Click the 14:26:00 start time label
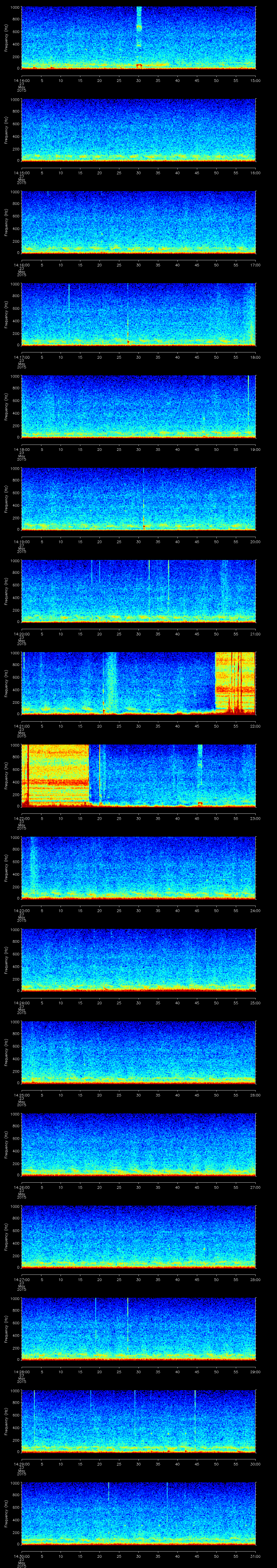 [21, 1187]
